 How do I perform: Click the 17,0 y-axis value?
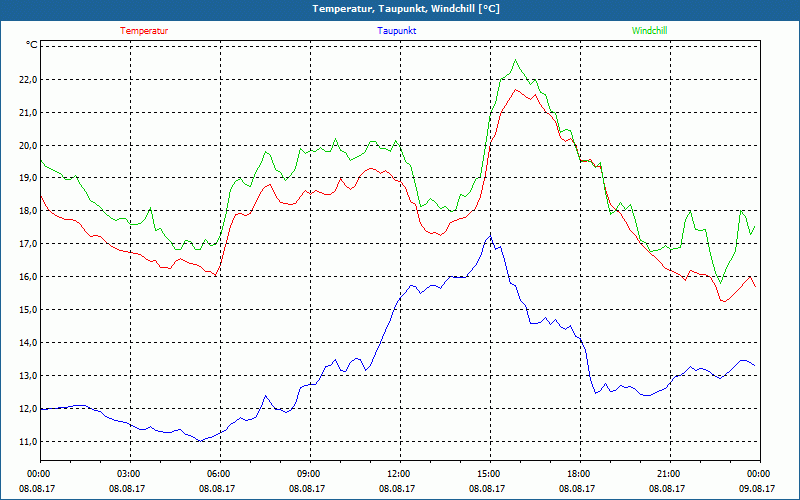[x=26, y=244]
